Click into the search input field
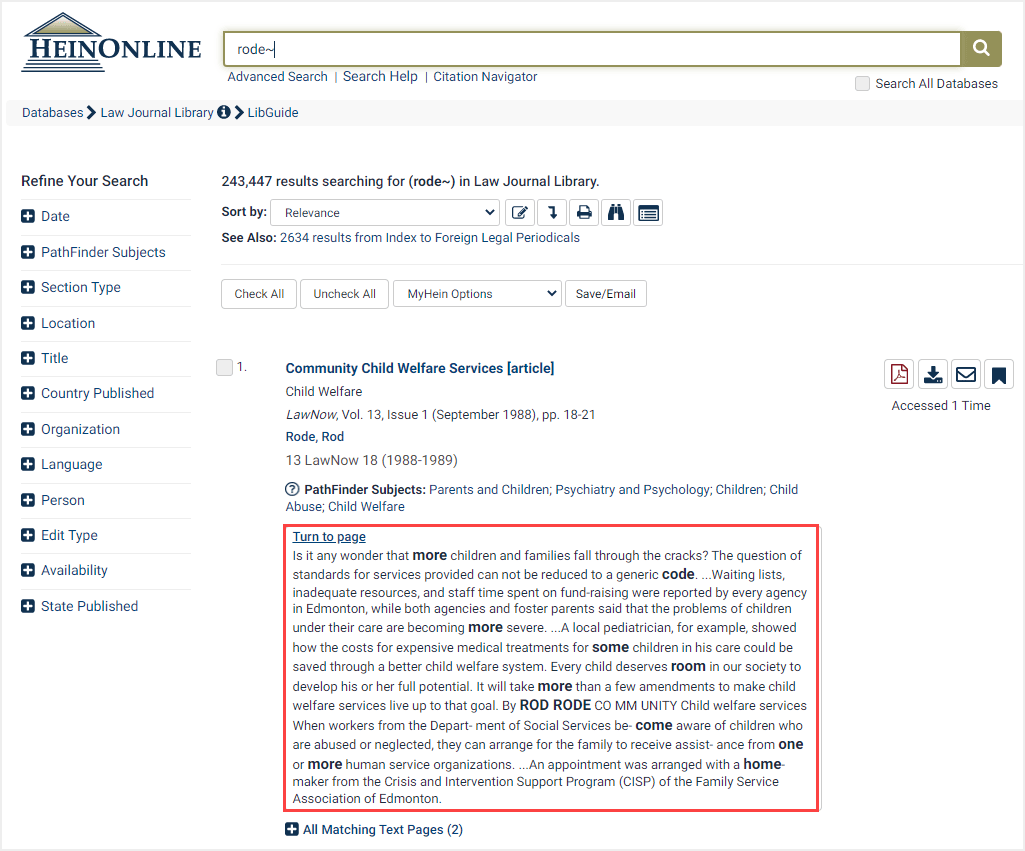This screenshot has height=851, width=1025. [x=592, y=49]
